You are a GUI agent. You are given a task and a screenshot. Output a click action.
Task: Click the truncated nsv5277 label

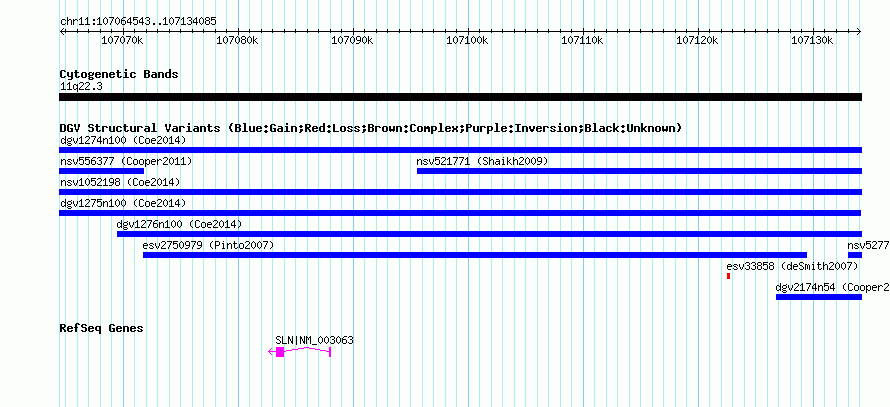click(x=868, y=245)
